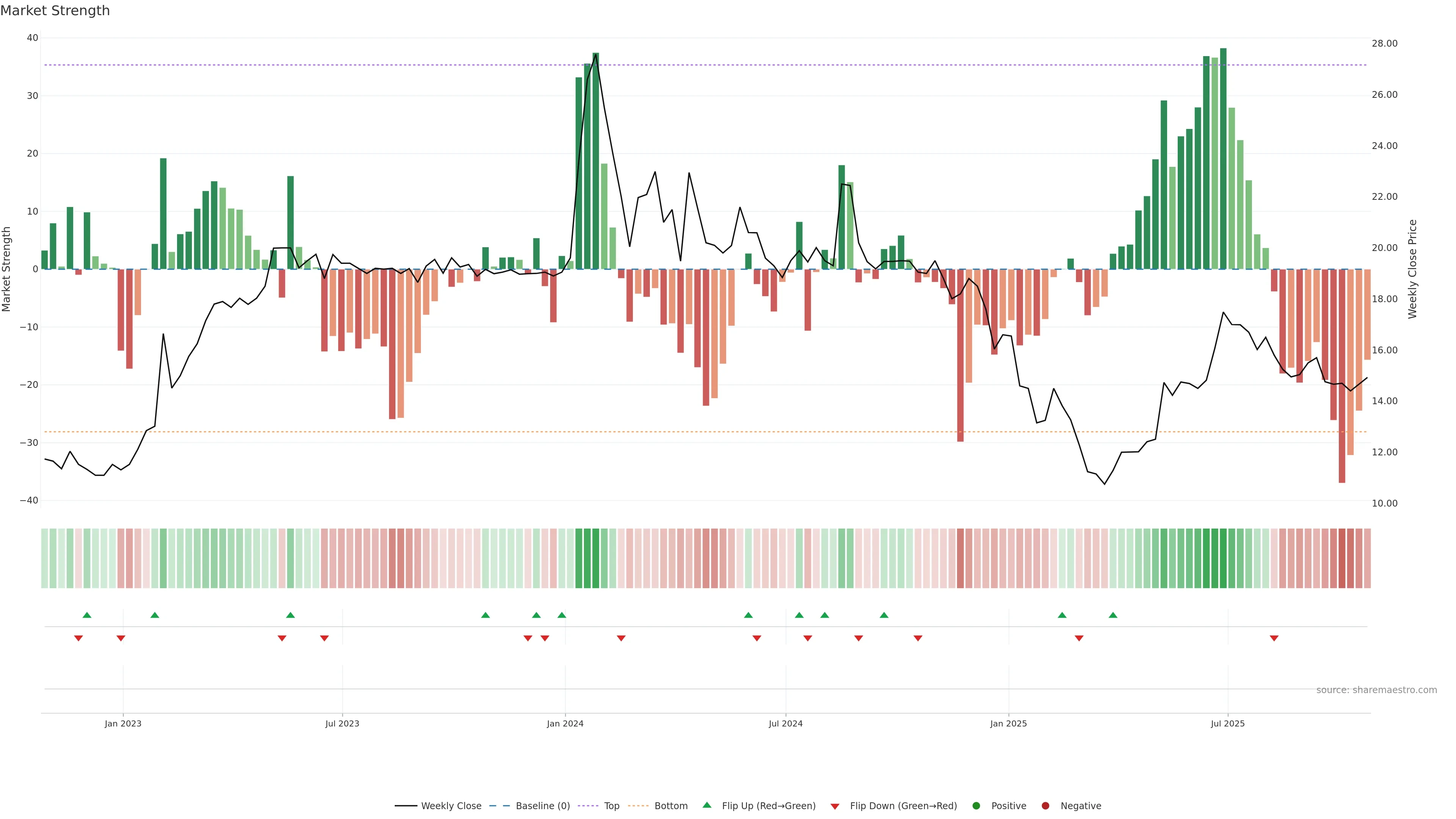Click the first green flip-up triangle marker

87,615
